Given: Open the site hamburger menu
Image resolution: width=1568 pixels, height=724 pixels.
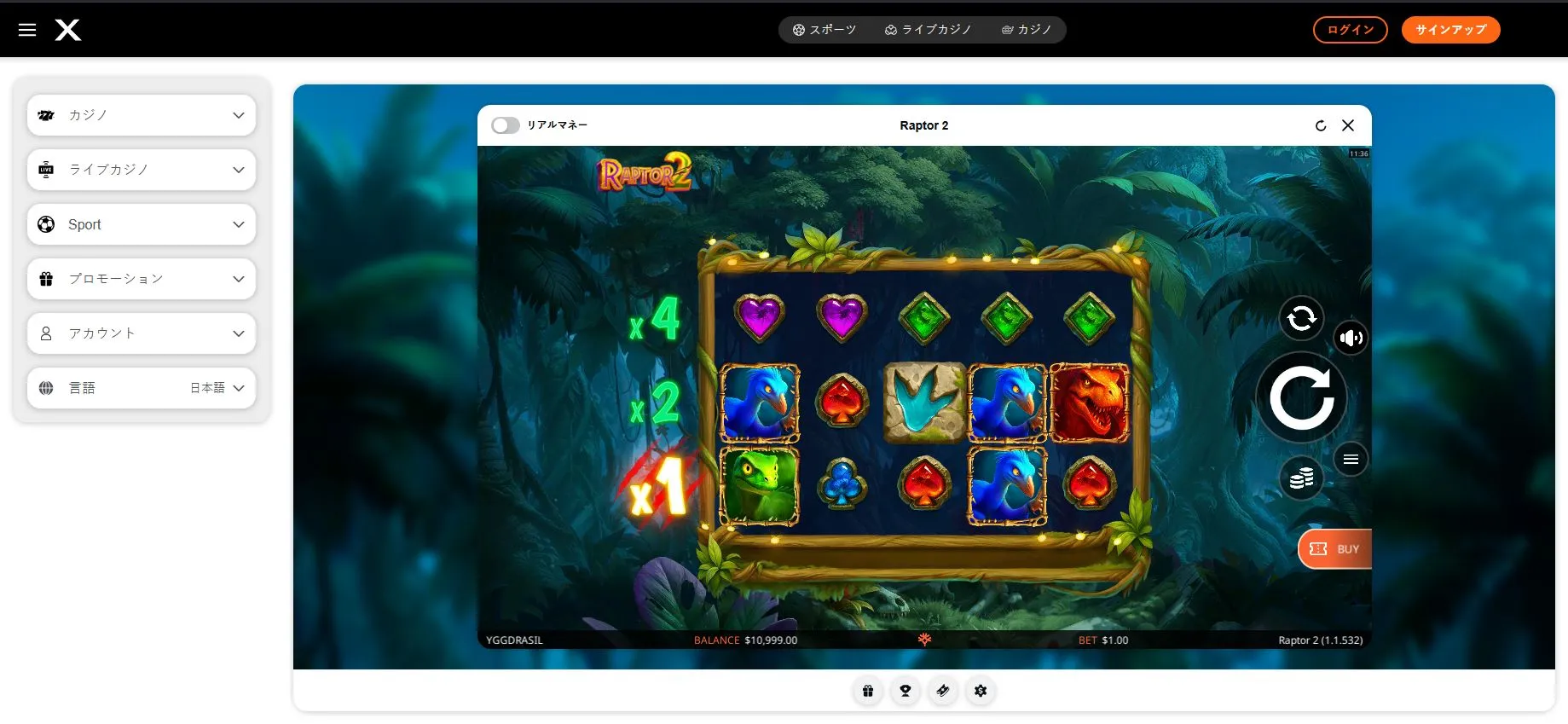Looking at the screenshot, I should tap(27, 30).
